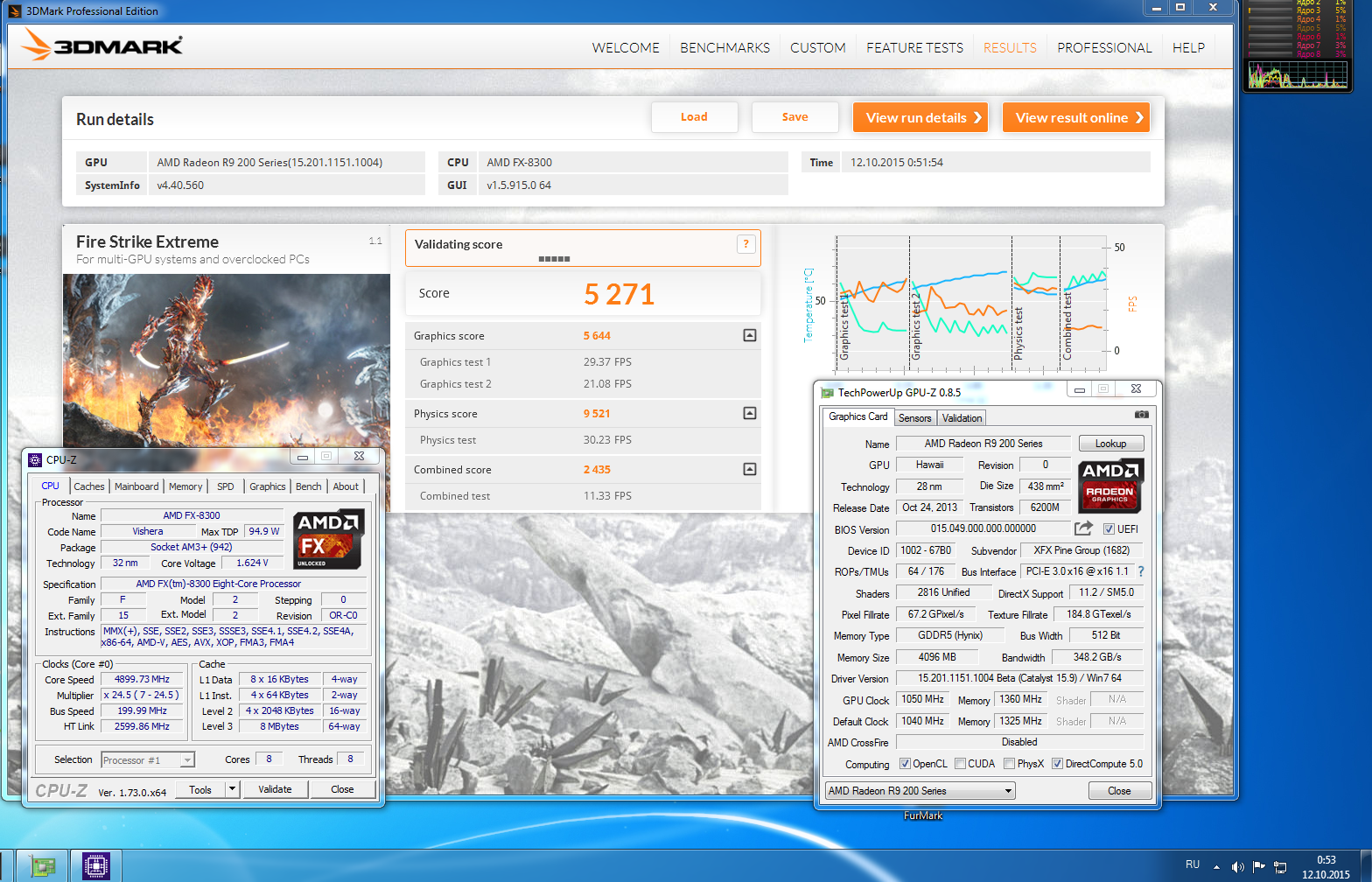
Task: Switch to the SPD tab in CPU-Z
Action: click(226, 486)
